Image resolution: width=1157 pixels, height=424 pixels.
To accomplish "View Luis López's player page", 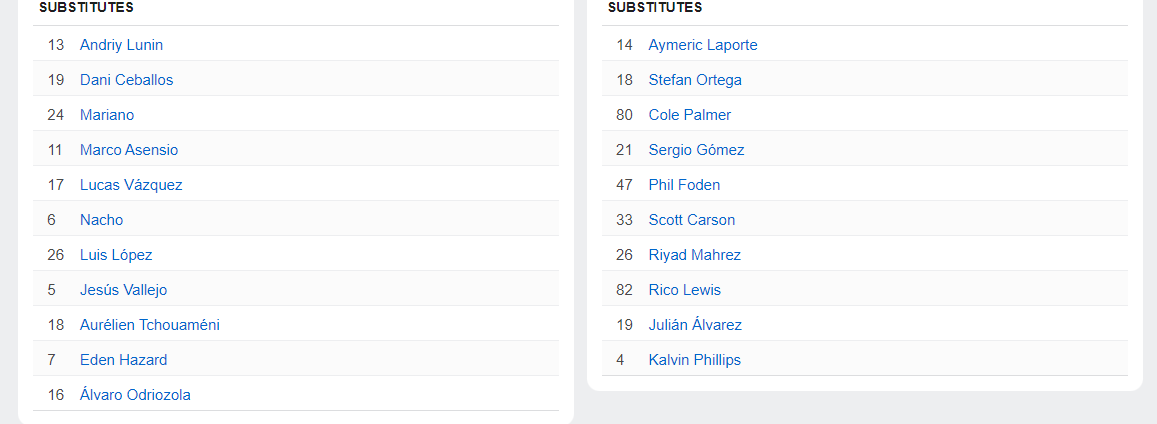I will (116, 255).
